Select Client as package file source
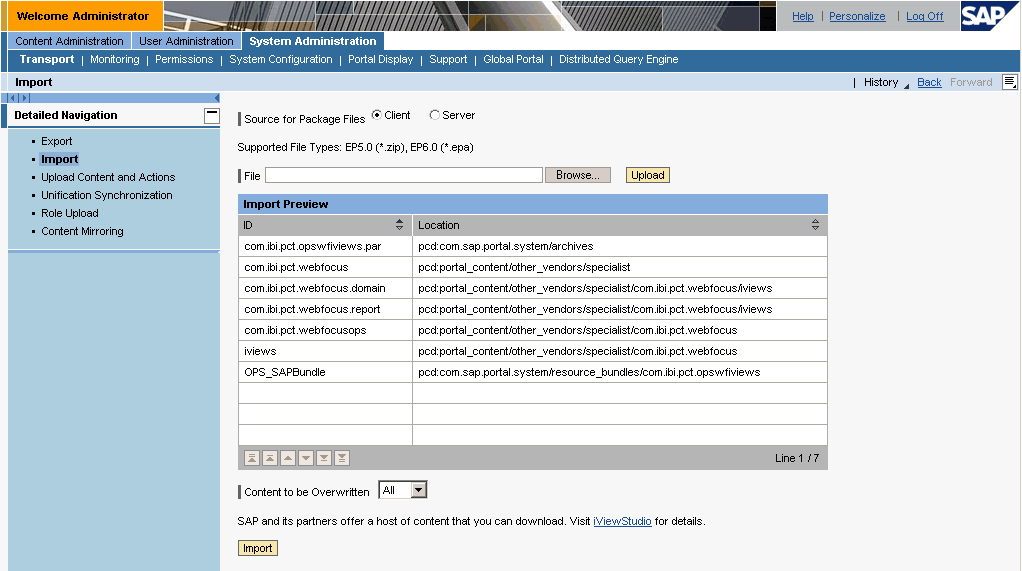Screen dimensions: 1022x571 click(x=377, y=115)
